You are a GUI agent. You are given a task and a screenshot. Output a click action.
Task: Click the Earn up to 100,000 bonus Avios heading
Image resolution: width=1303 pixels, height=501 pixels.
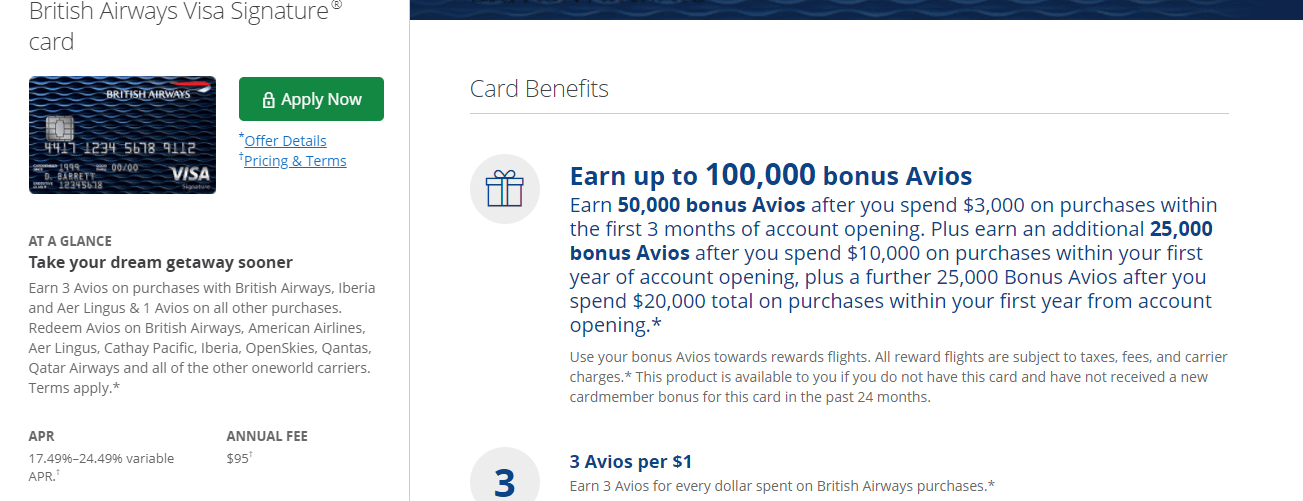[771, 176]
